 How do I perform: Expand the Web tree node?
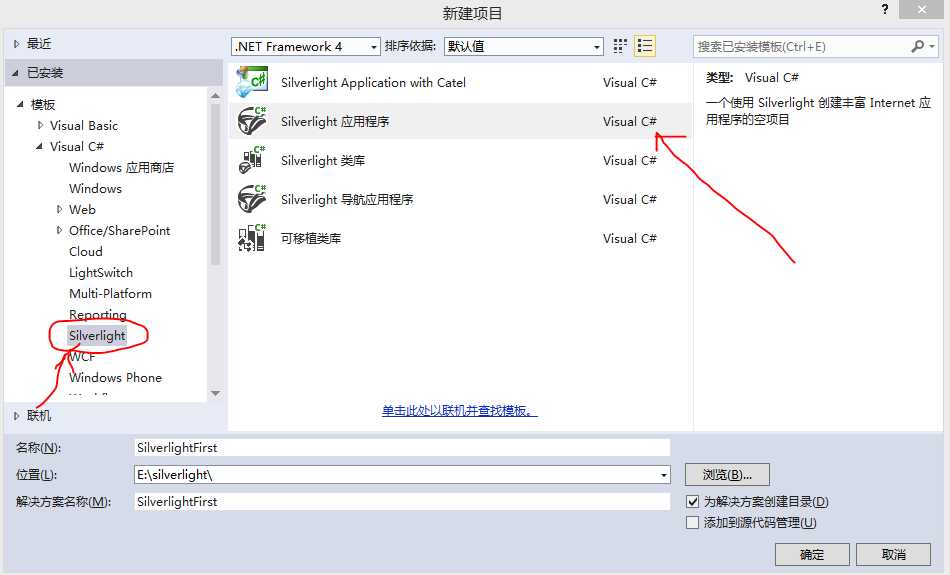[x=59, y=209]
